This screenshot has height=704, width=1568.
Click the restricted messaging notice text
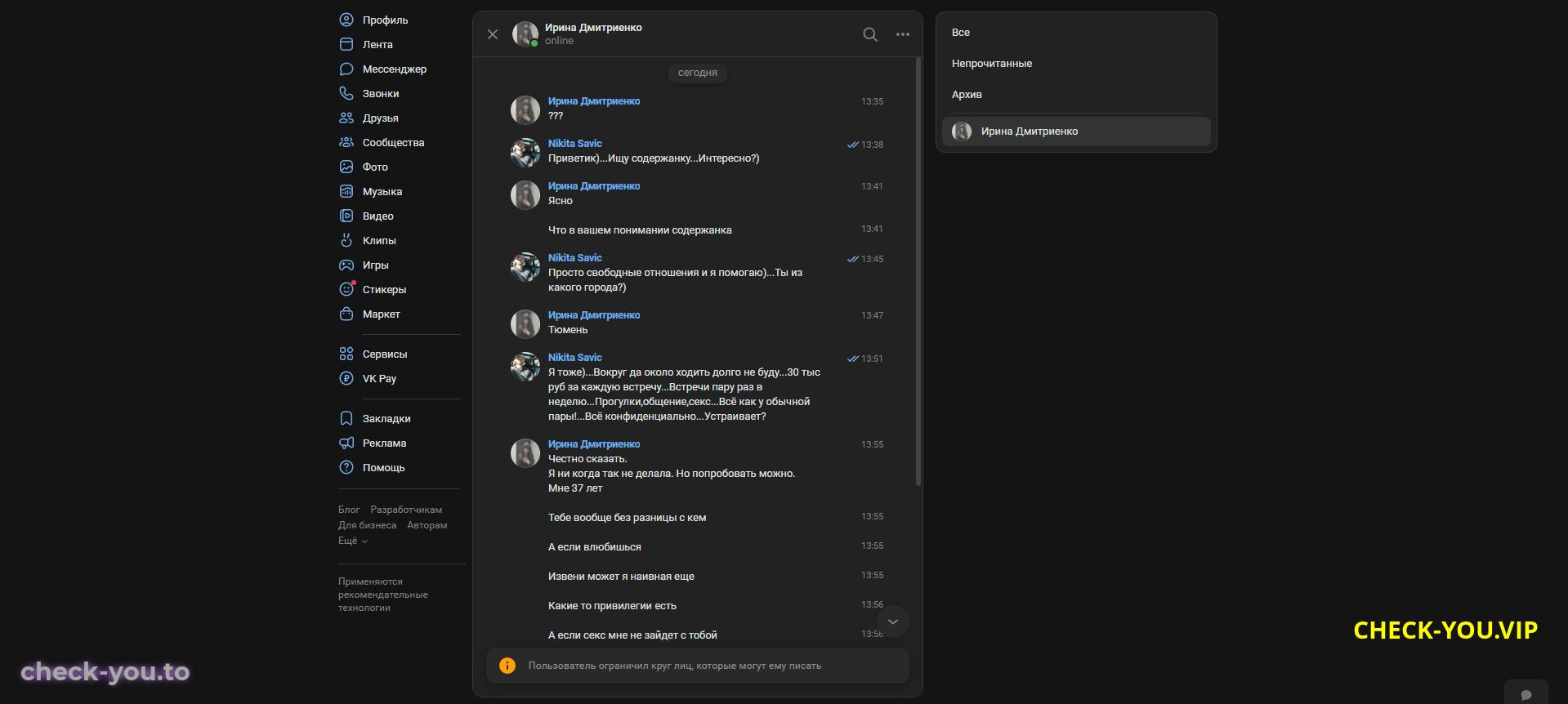(675, 666)
